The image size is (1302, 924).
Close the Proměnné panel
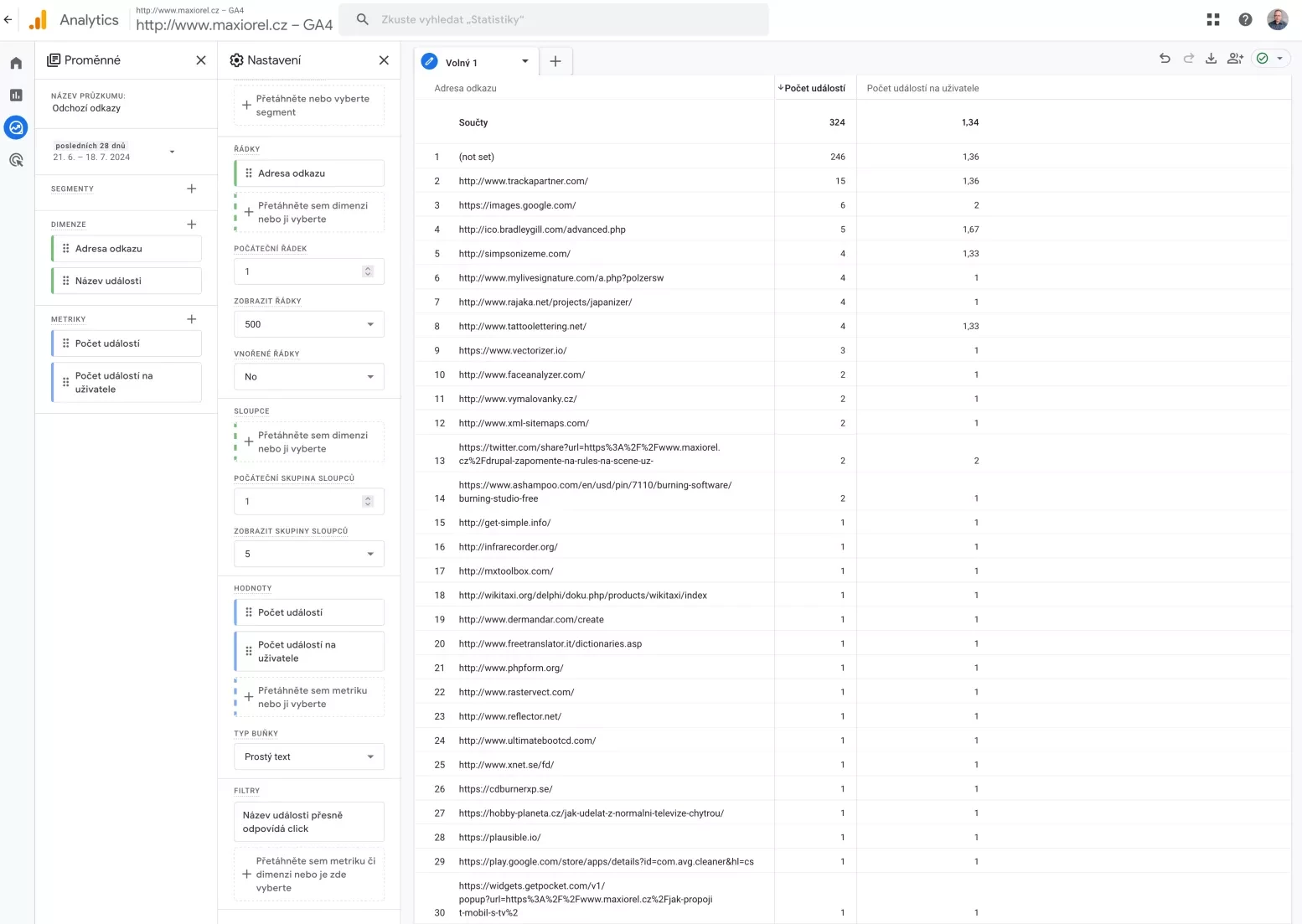pos(201,60)
